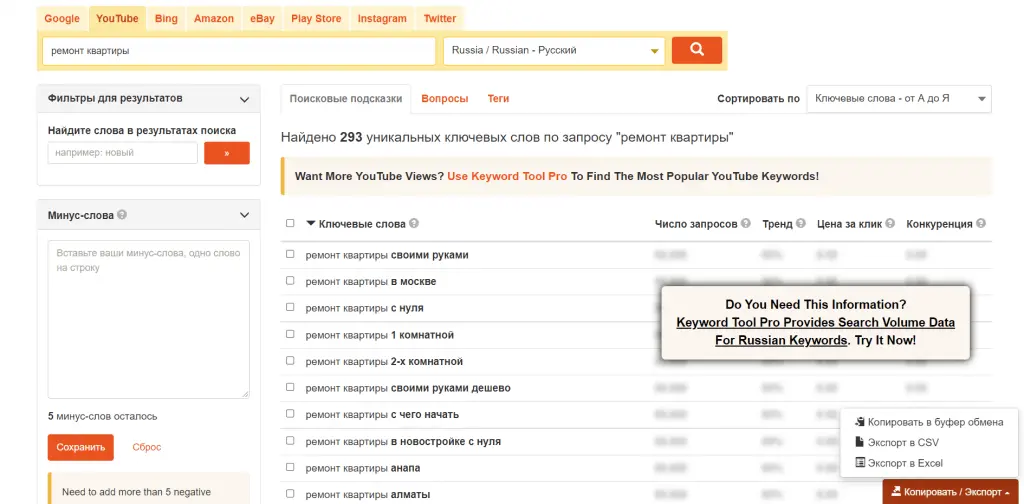Image resolution: width=1024 pixels, height=504 pixels.
Task: Click the magnifier search button
Action: (x=697, y=50)
